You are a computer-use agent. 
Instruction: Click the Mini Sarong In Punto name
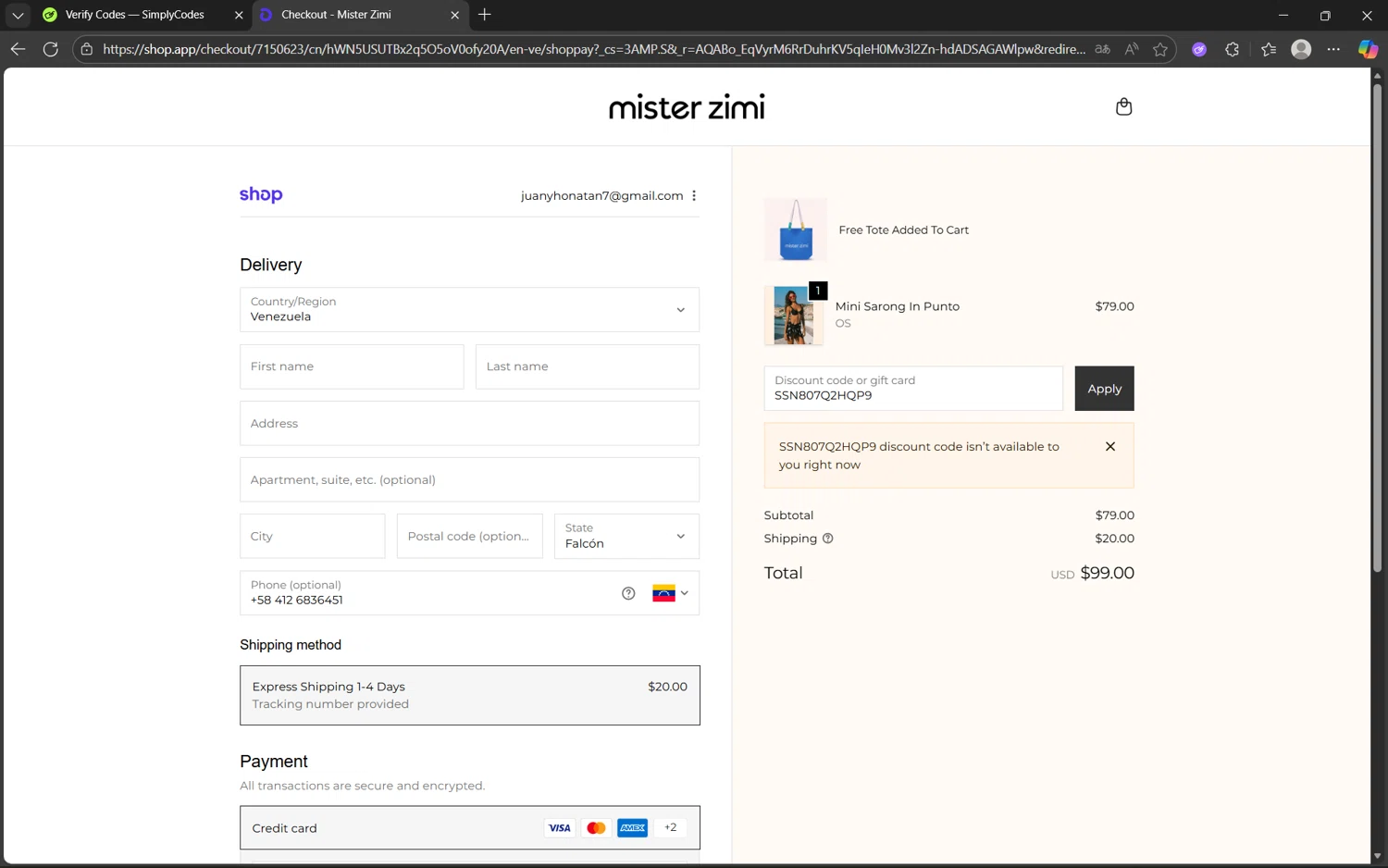tap(898, 306)
